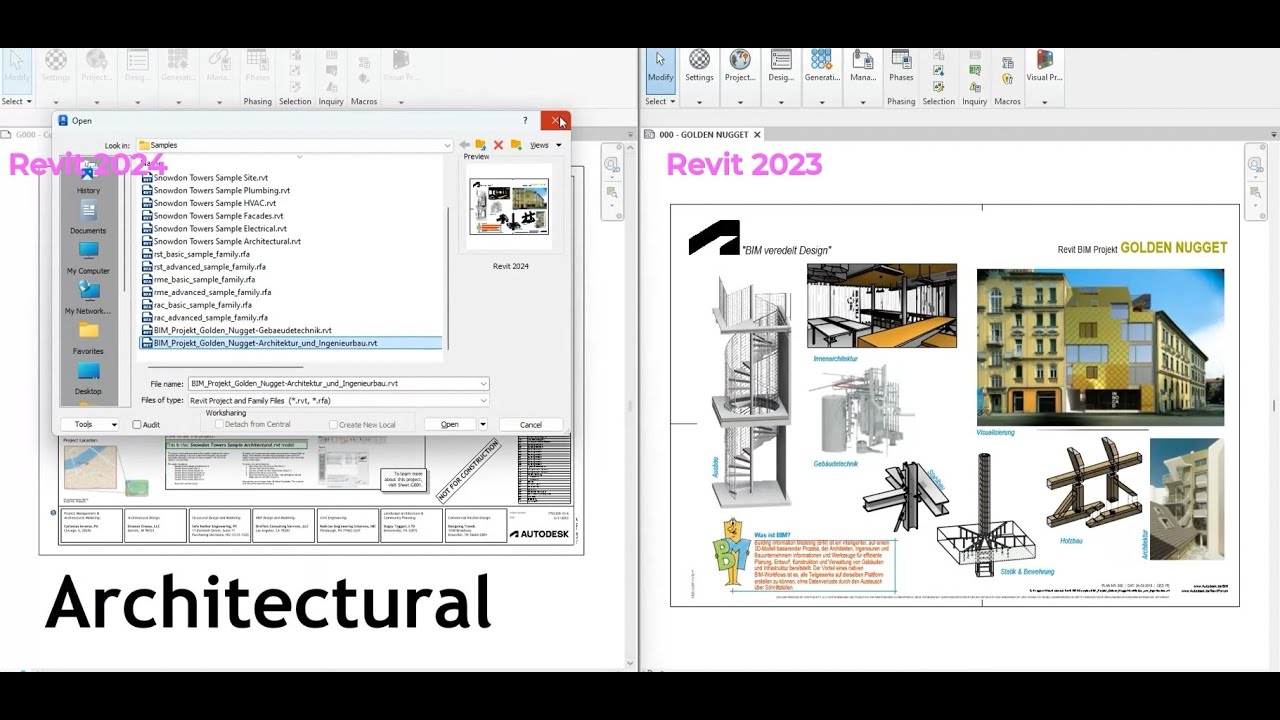Click navigation wheel icon in Revit 2023 view
1280x720 pixels.
click(1254, 164)
